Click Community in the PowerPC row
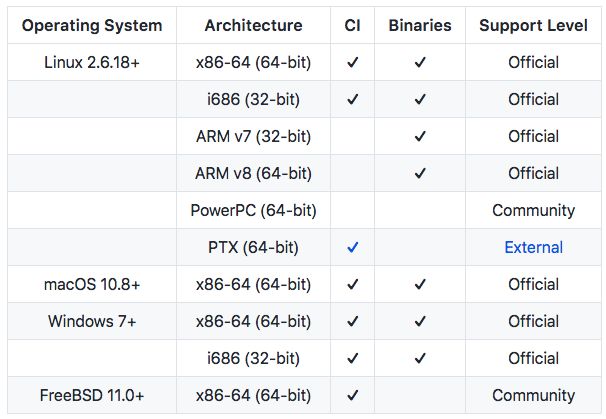The width and height of the screenshot is (606, 419). coord(533,210)
